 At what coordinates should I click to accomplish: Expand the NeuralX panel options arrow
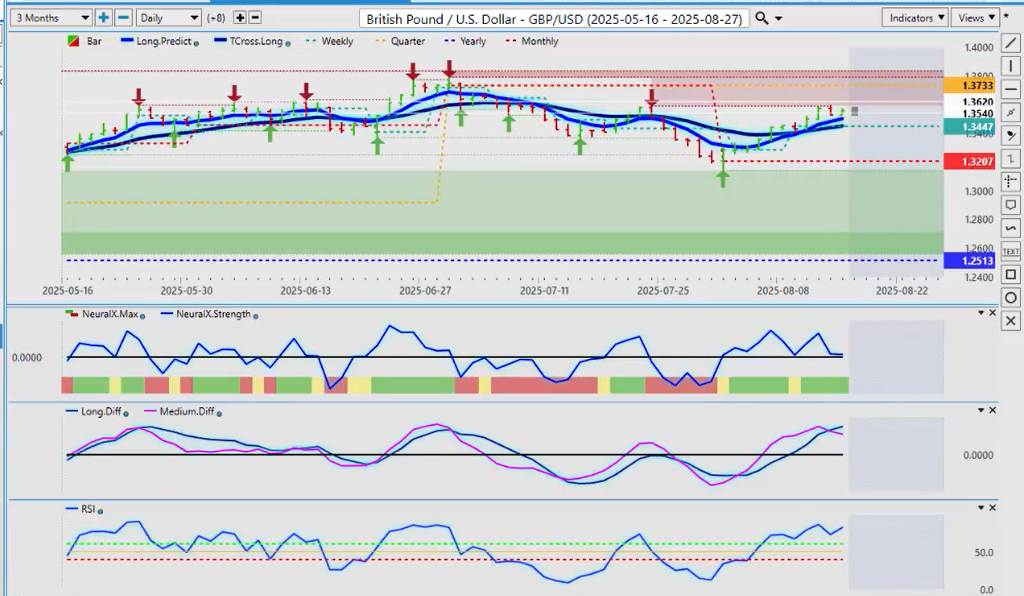click(980, 313)
